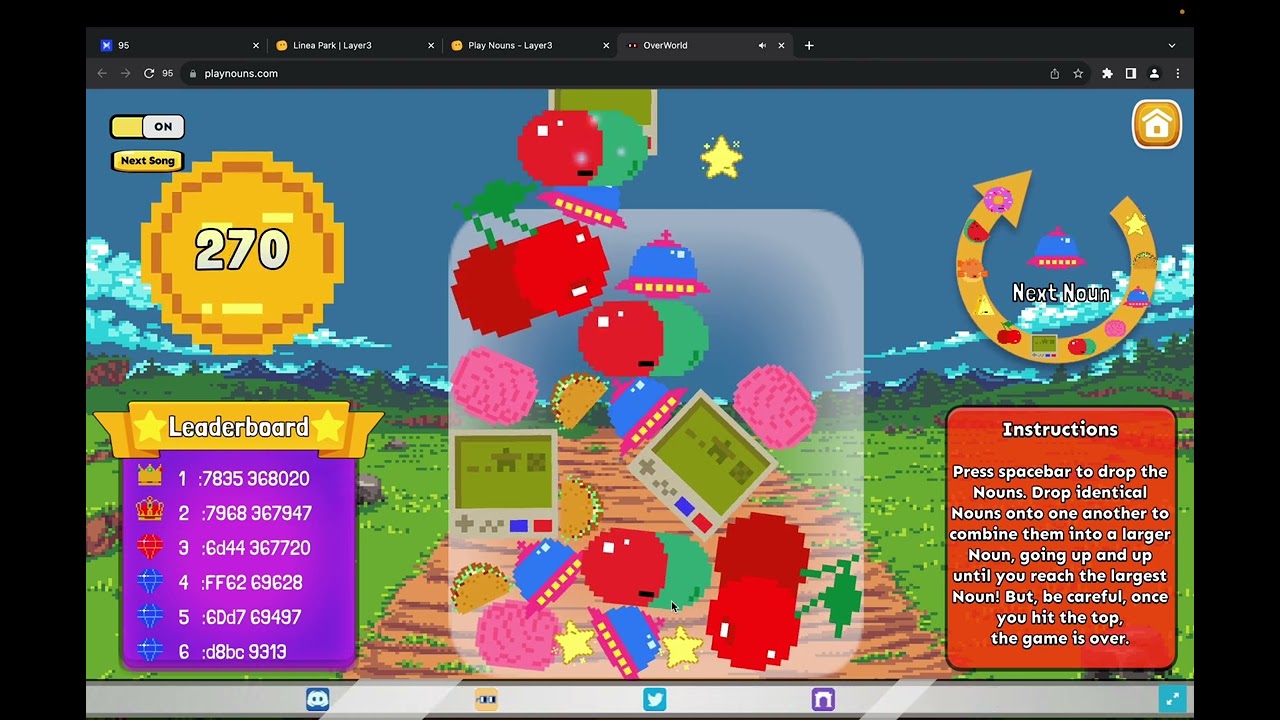Open a new browser tab

(809, 45)
